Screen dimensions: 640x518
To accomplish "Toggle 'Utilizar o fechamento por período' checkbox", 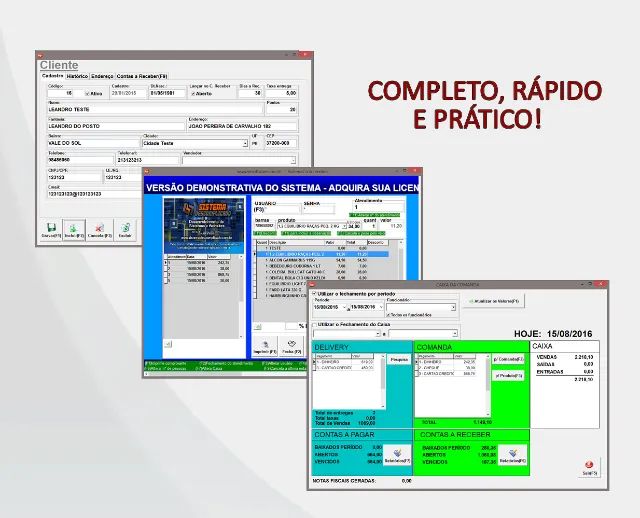I will 314,293.
